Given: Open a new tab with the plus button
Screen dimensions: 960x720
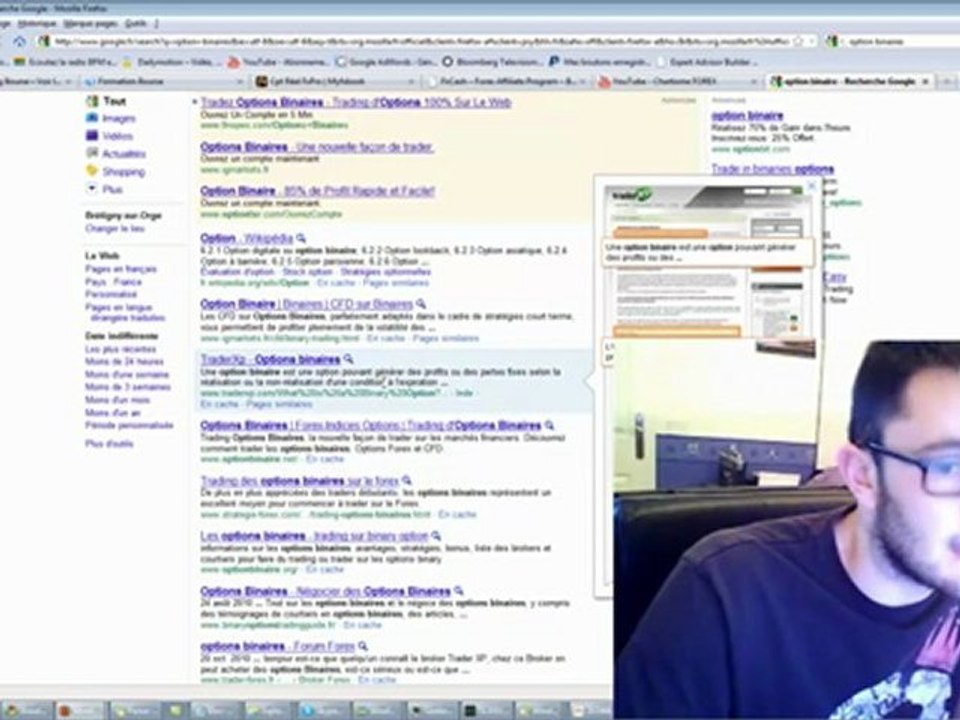Looking at the screenshot, I should pos(947,81).
